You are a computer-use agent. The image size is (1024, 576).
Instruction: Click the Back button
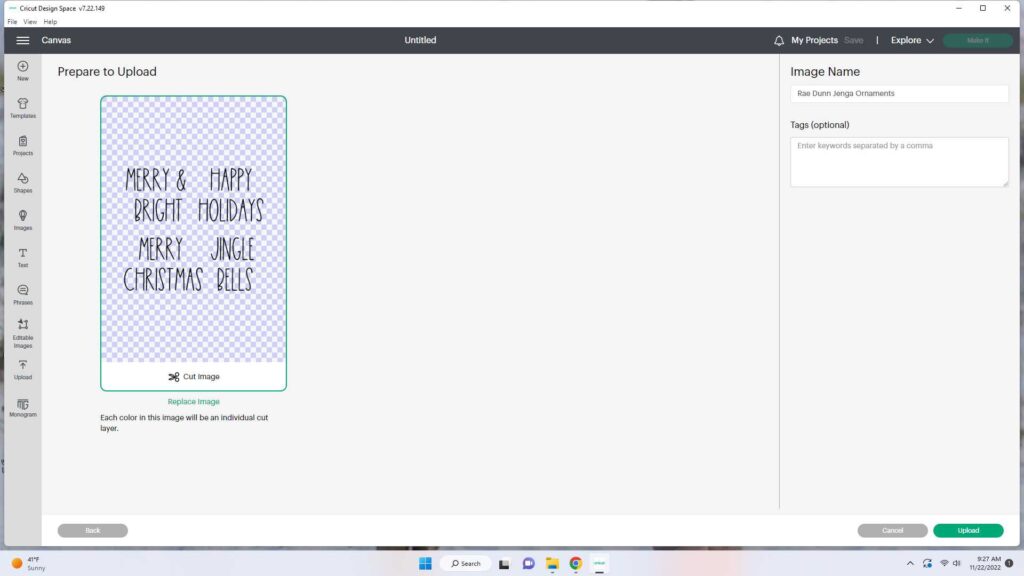(93, 530)
